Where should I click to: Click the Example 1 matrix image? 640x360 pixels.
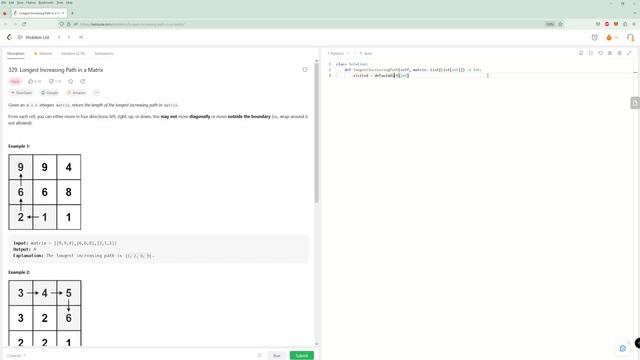coord(44,192)
